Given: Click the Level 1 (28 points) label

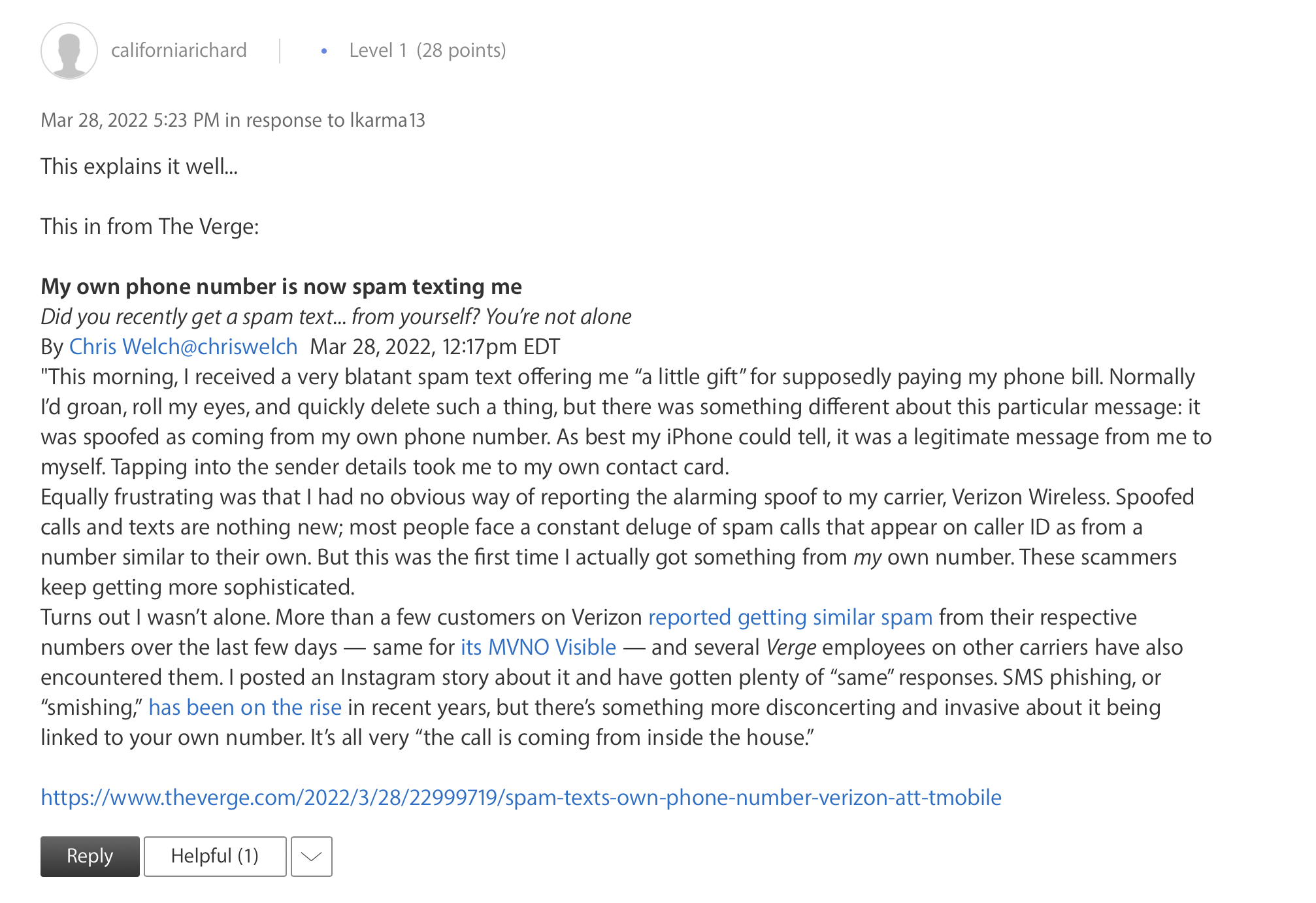Looking at the screenshot, I should (x=427, y=50).
